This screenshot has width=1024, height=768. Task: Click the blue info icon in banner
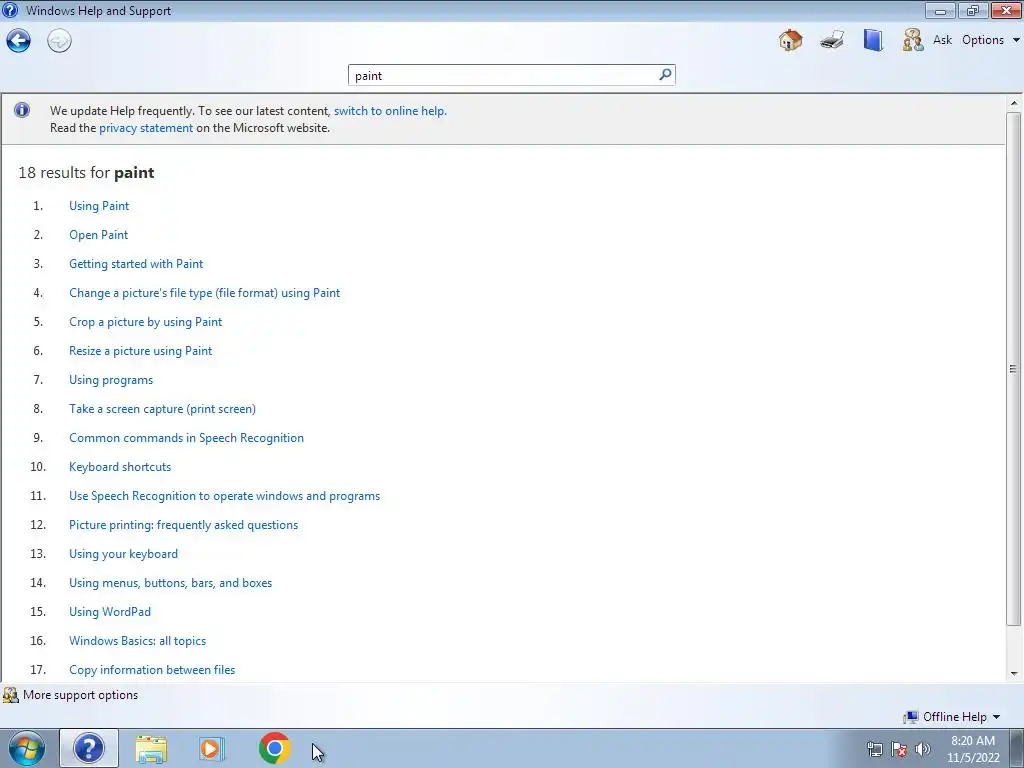(22, 110)
